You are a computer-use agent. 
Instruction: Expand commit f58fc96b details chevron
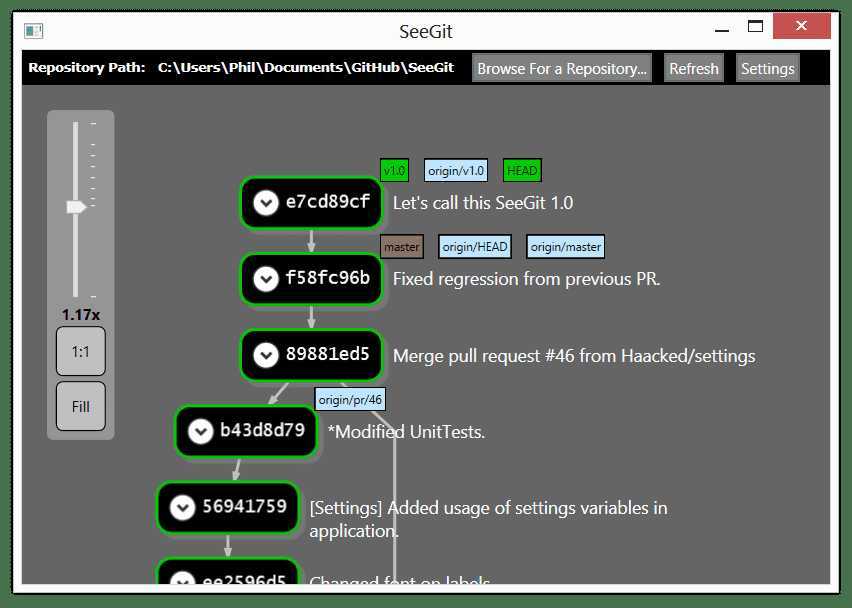pyautogui.click(x=266, y=279)
